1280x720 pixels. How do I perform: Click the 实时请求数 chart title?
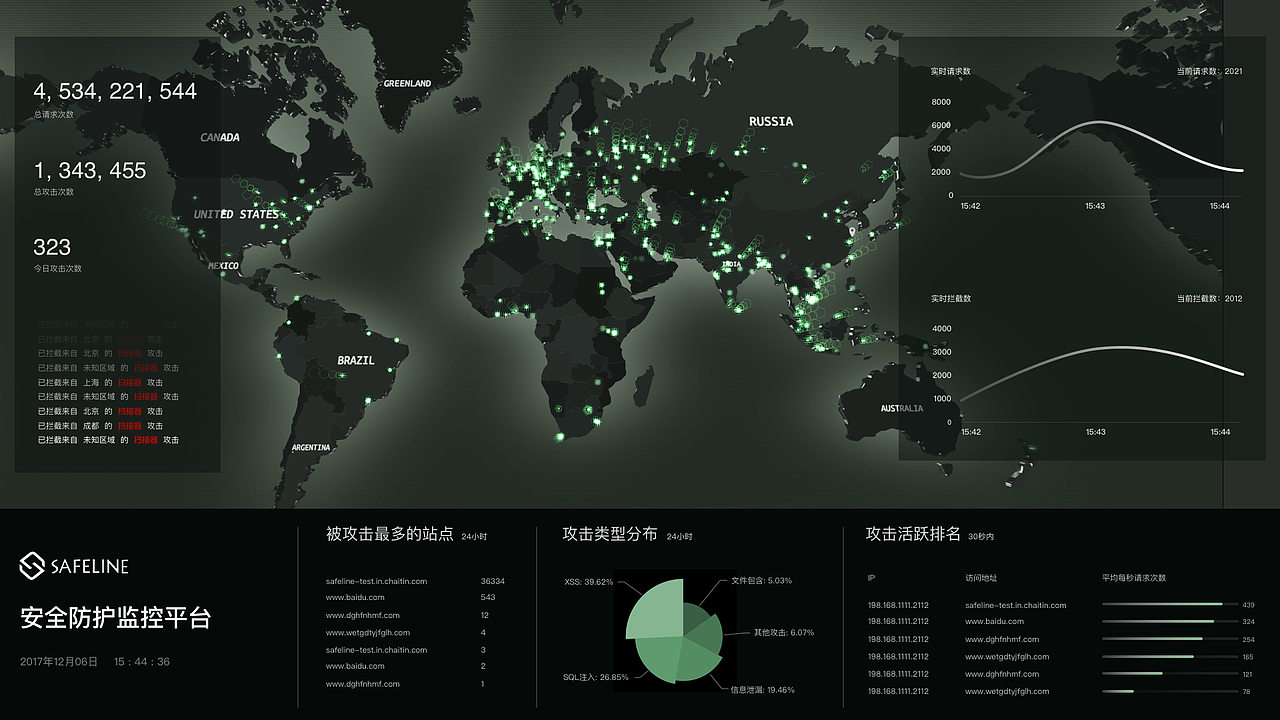pos(950,71)
